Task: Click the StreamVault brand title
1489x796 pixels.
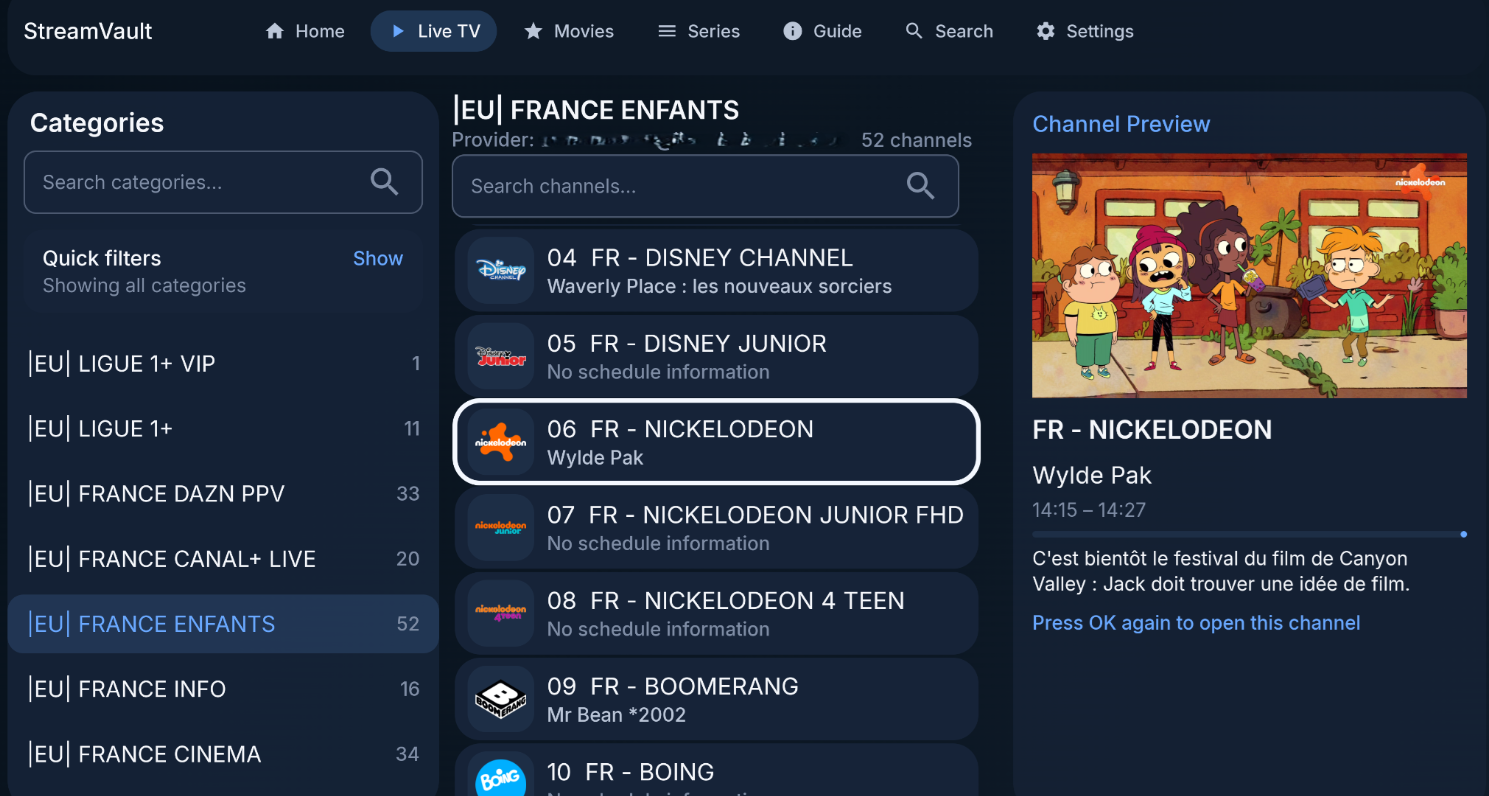Action: 88,31
